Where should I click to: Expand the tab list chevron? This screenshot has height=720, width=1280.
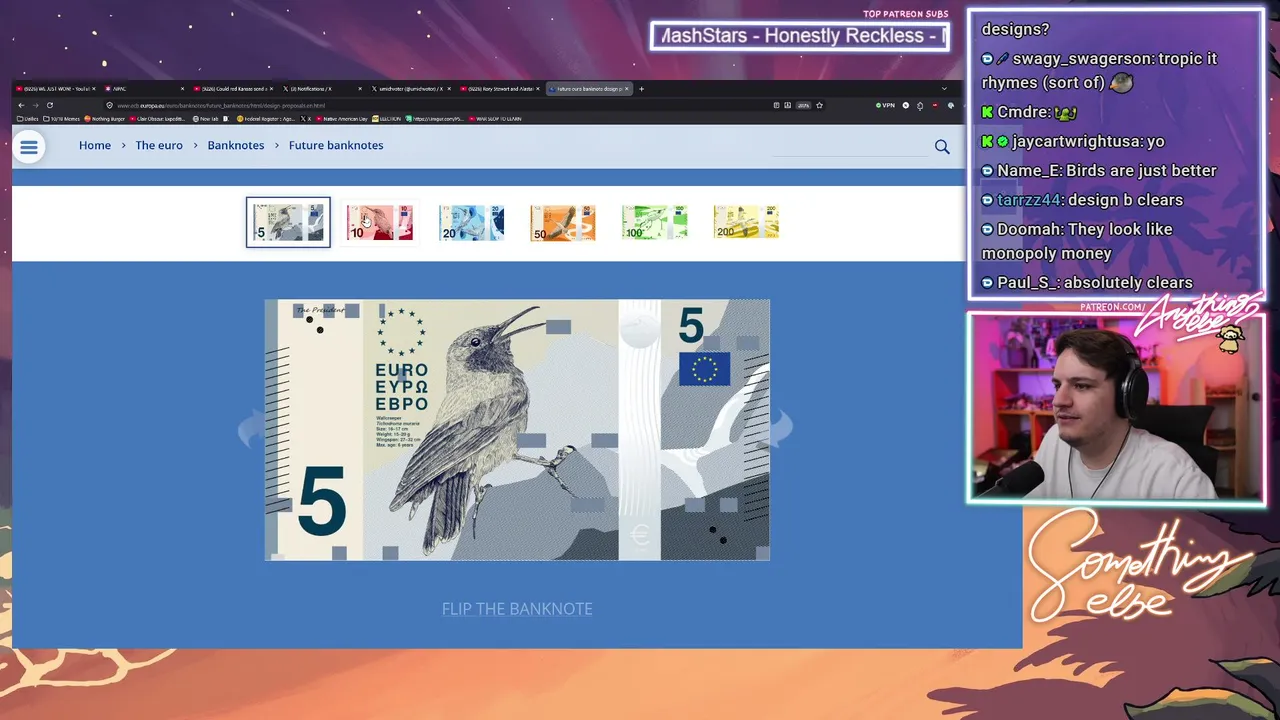[944, 89]
